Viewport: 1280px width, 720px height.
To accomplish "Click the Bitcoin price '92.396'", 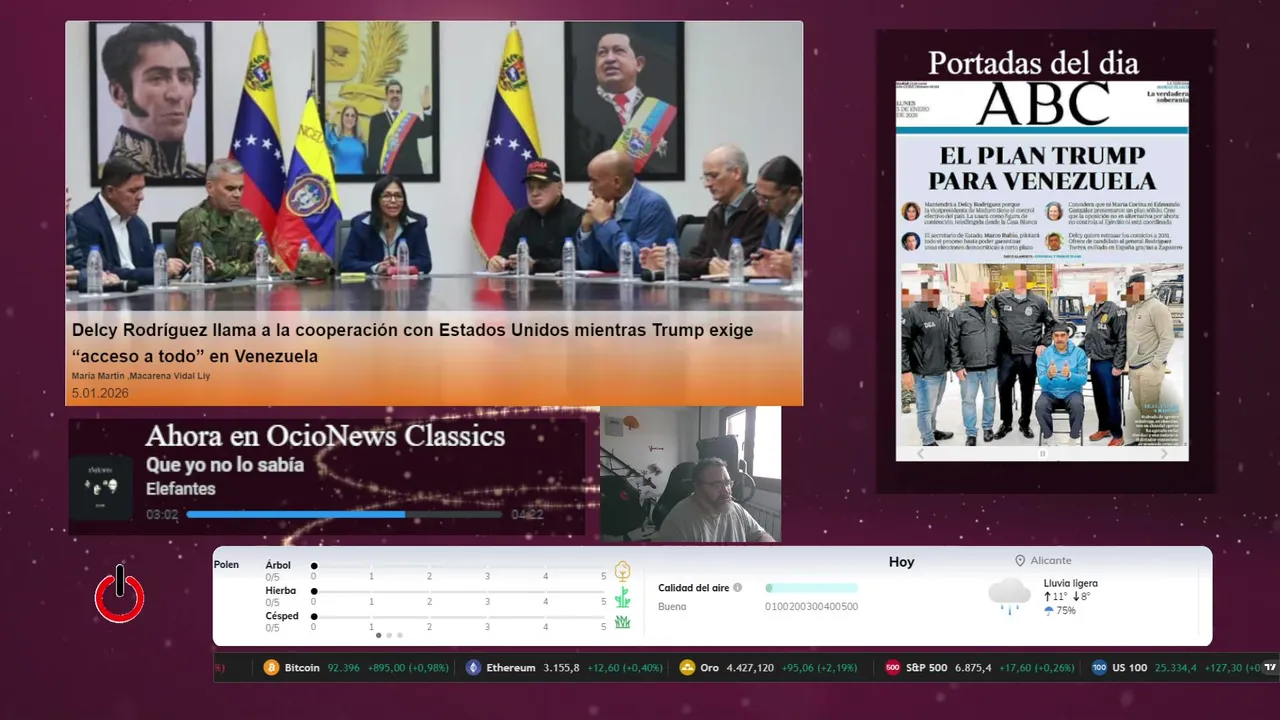I will [343, 668].
